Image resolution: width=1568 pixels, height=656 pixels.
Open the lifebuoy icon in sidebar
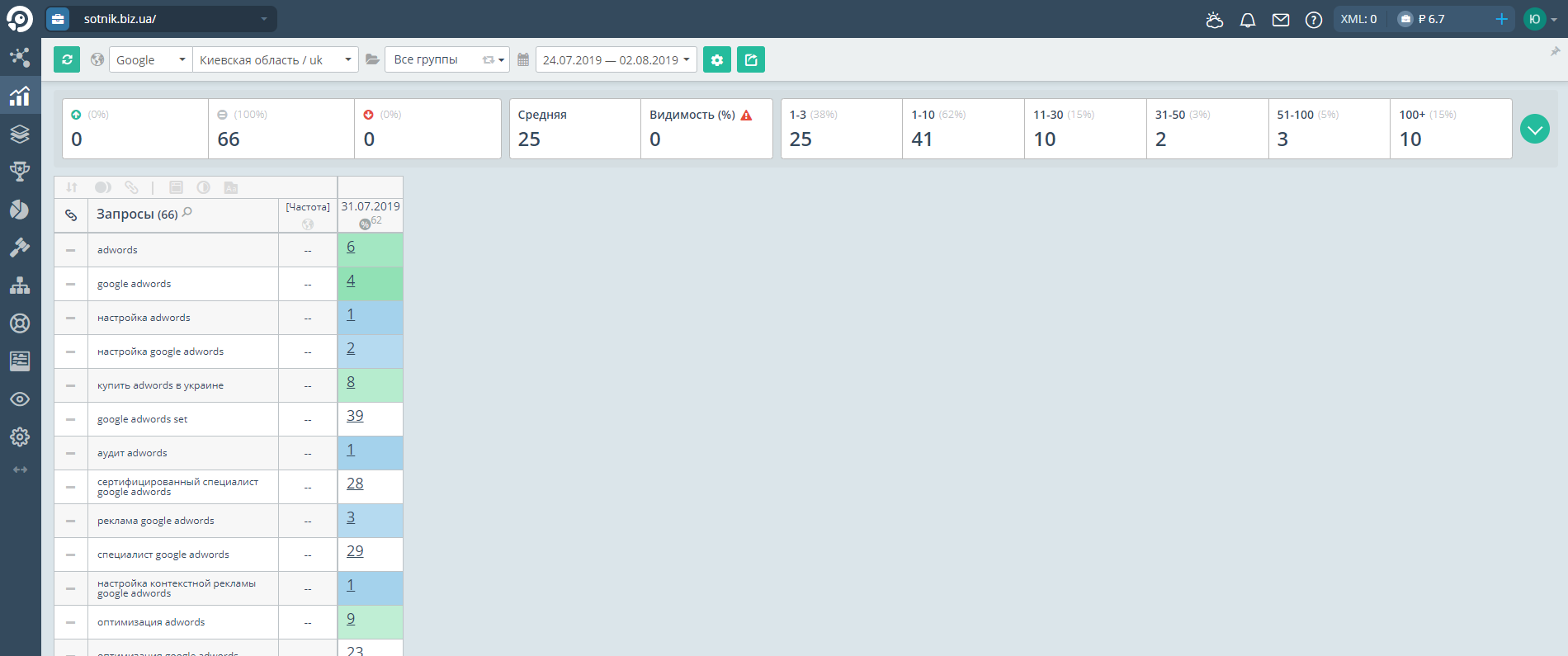tap(20, 323)
